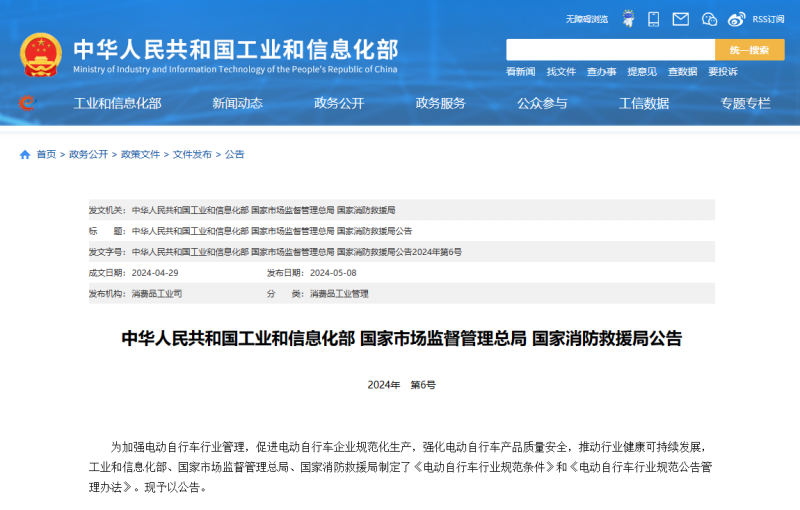This screenshot has height=510, width=800.
Task: Go to 首页 in breadcrumb
Action: pyautogui.click(x=46, y=155)
